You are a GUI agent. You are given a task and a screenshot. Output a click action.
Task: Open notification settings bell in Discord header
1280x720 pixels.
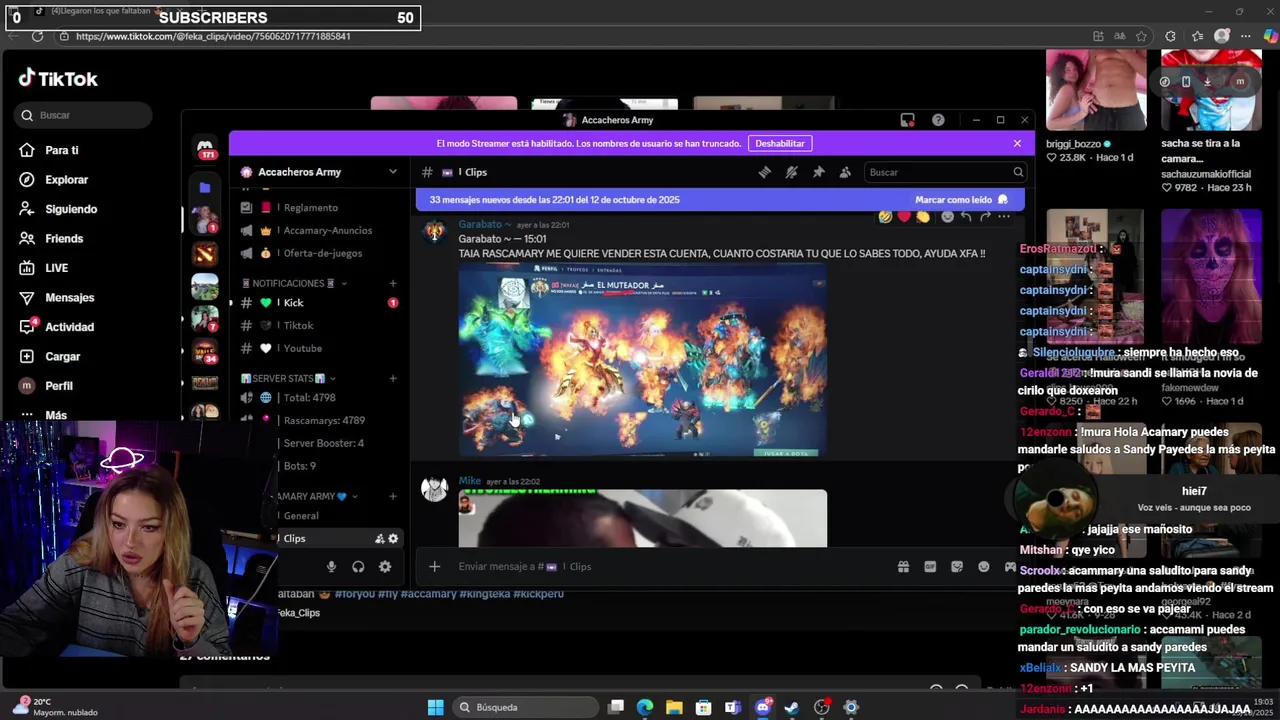[x=791, y=172]
